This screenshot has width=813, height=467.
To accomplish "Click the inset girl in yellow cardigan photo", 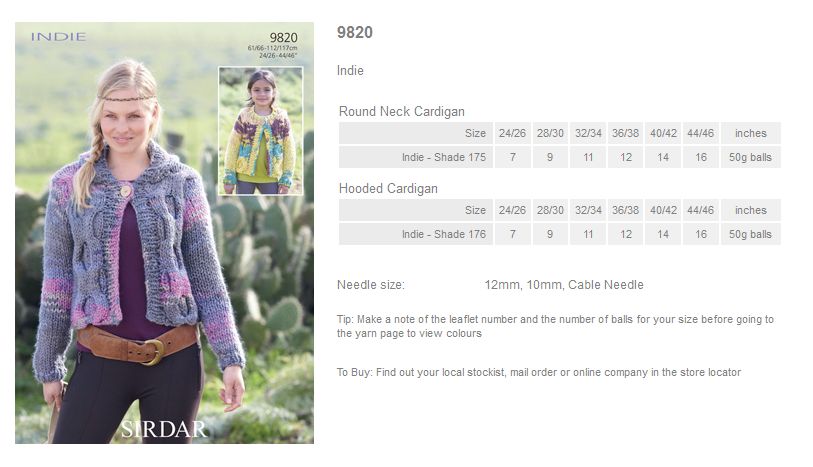I will [261, 131].
